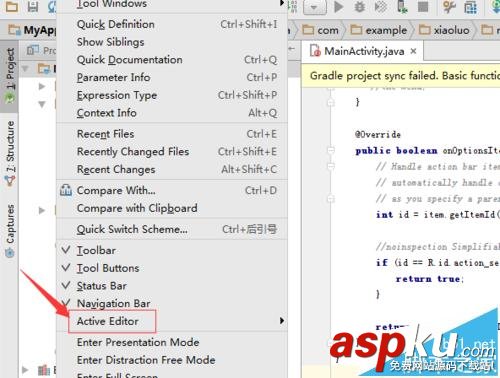Open the run configuration dropdown

314,7
